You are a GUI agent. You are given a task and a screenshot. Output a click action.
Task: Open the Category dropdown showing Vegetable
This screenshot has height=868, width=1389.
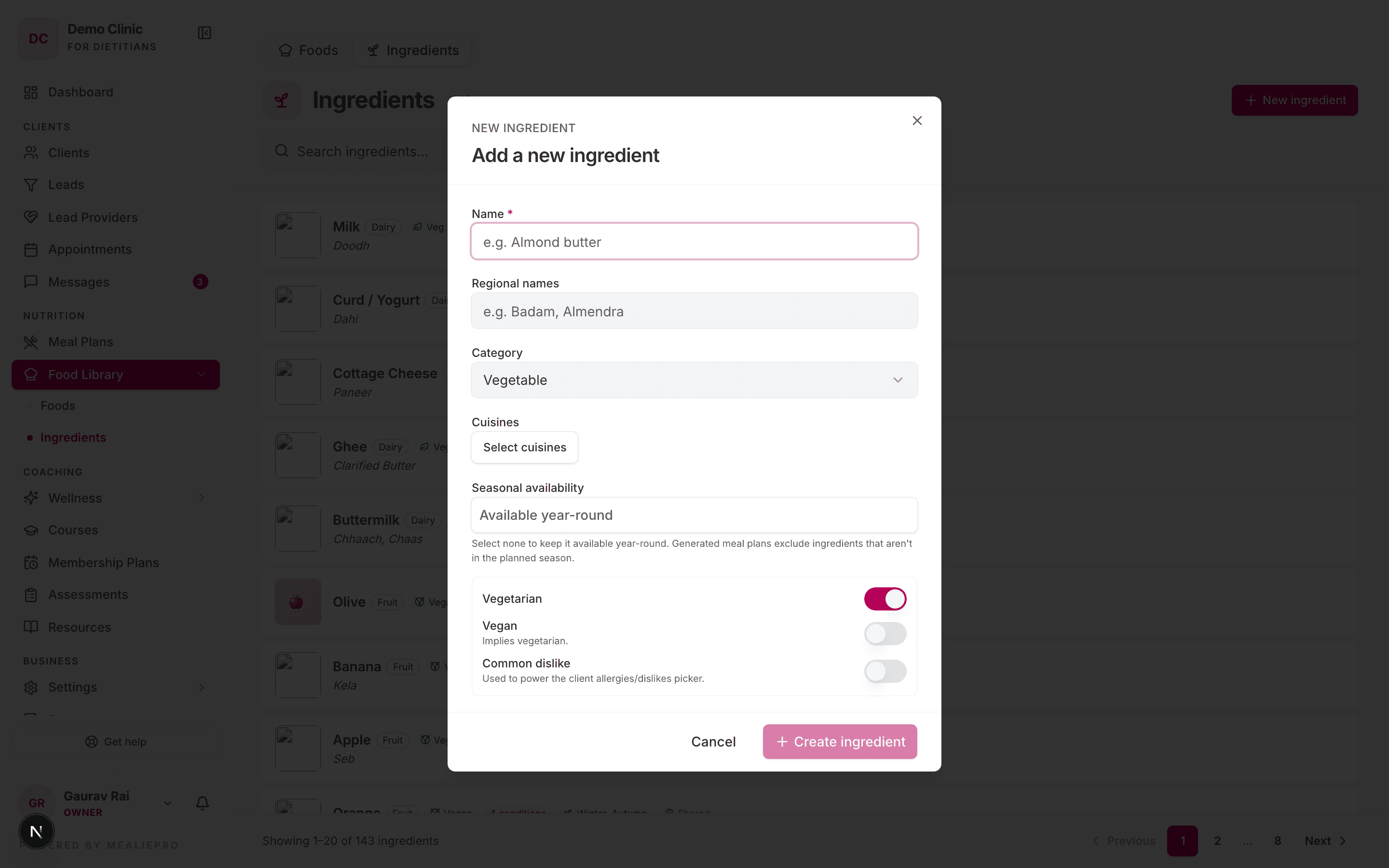[x=694, y=380]
